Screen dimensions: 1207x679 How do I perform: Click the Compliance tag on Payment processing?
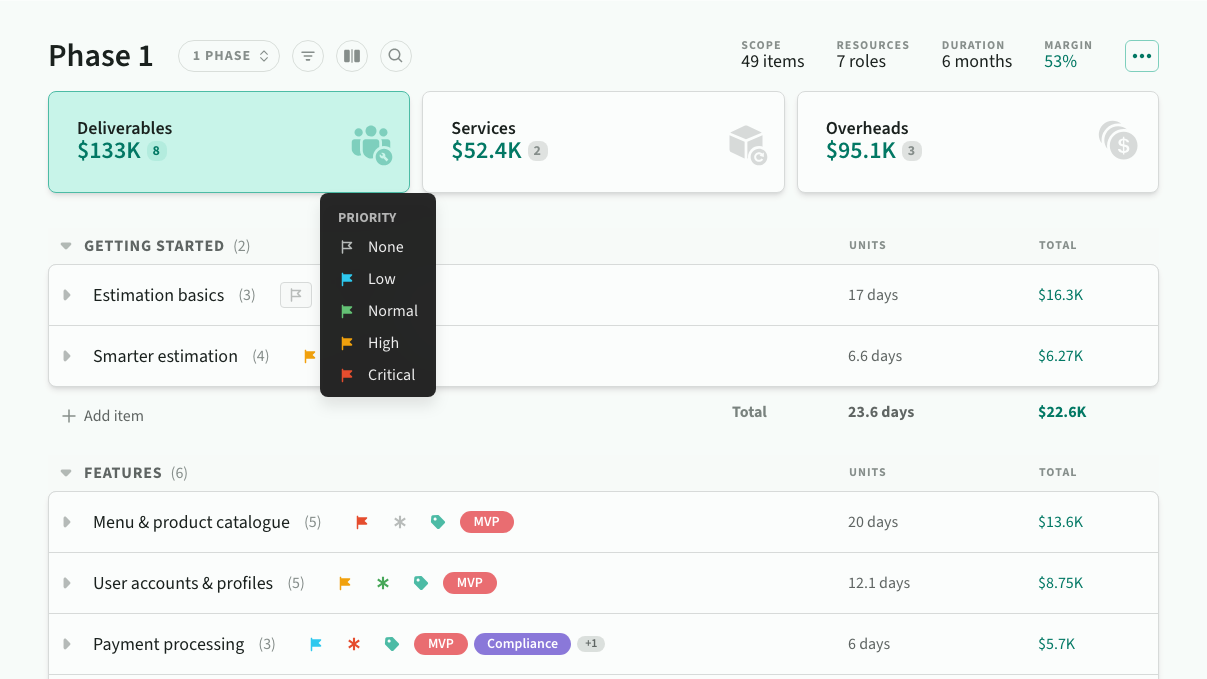coord(522,644)
